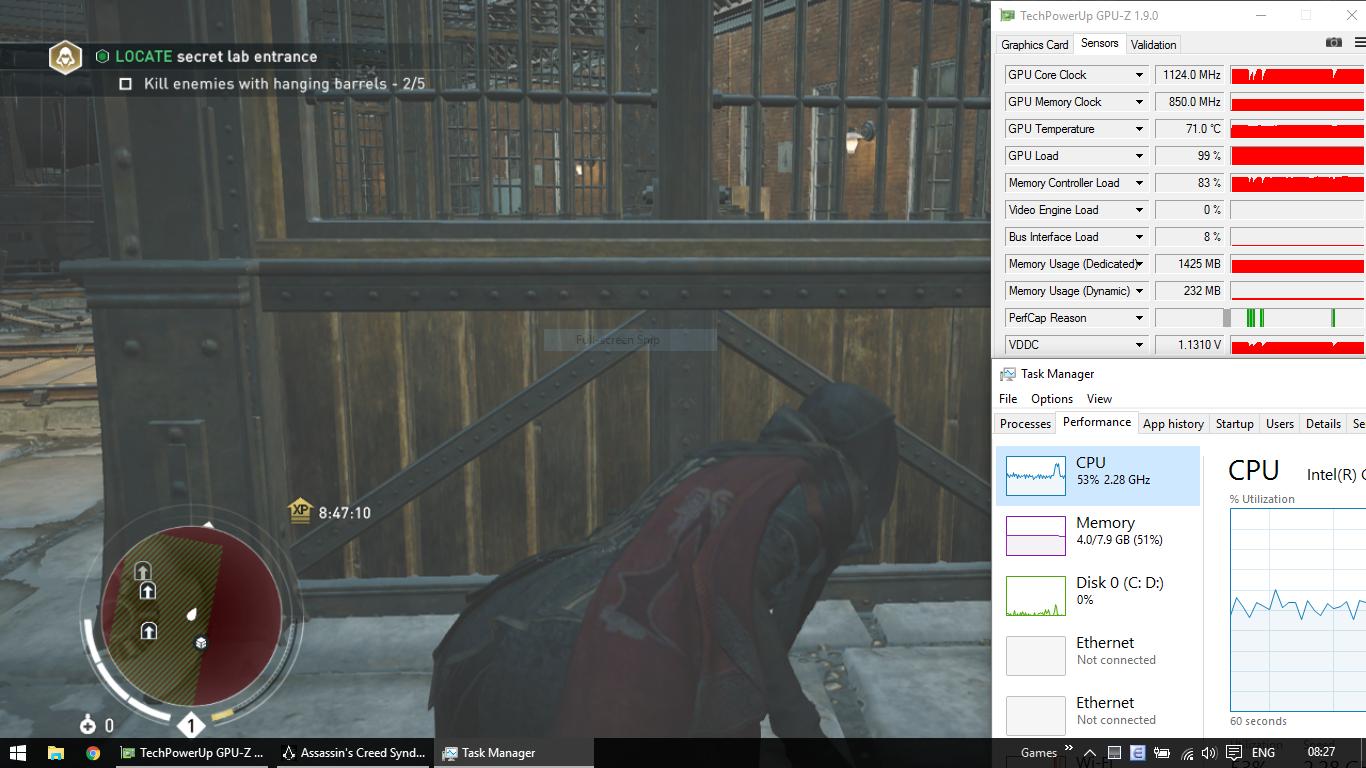Open the Options menu in Task Manager
Screen dimensions: 1366x768
coord(1052,398)
